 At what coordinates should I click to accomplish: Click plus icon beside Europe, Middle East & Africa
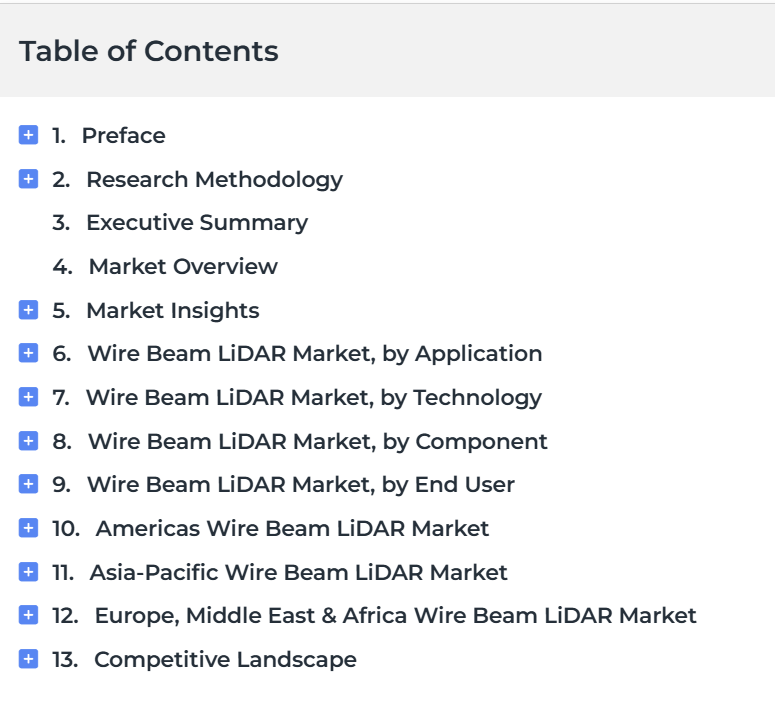28,615
